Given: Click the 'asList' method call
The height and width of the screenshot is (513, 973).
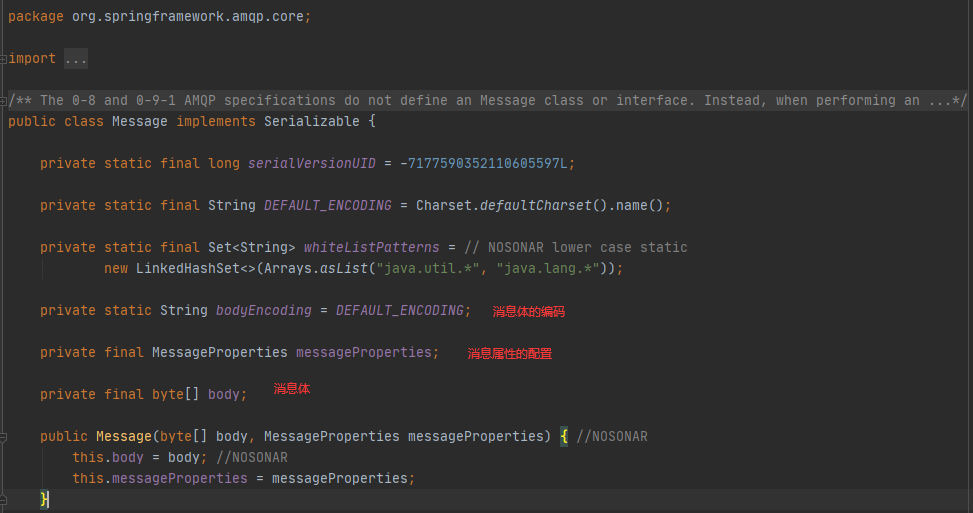Looking at the screenshot, I should click(344, 269).
